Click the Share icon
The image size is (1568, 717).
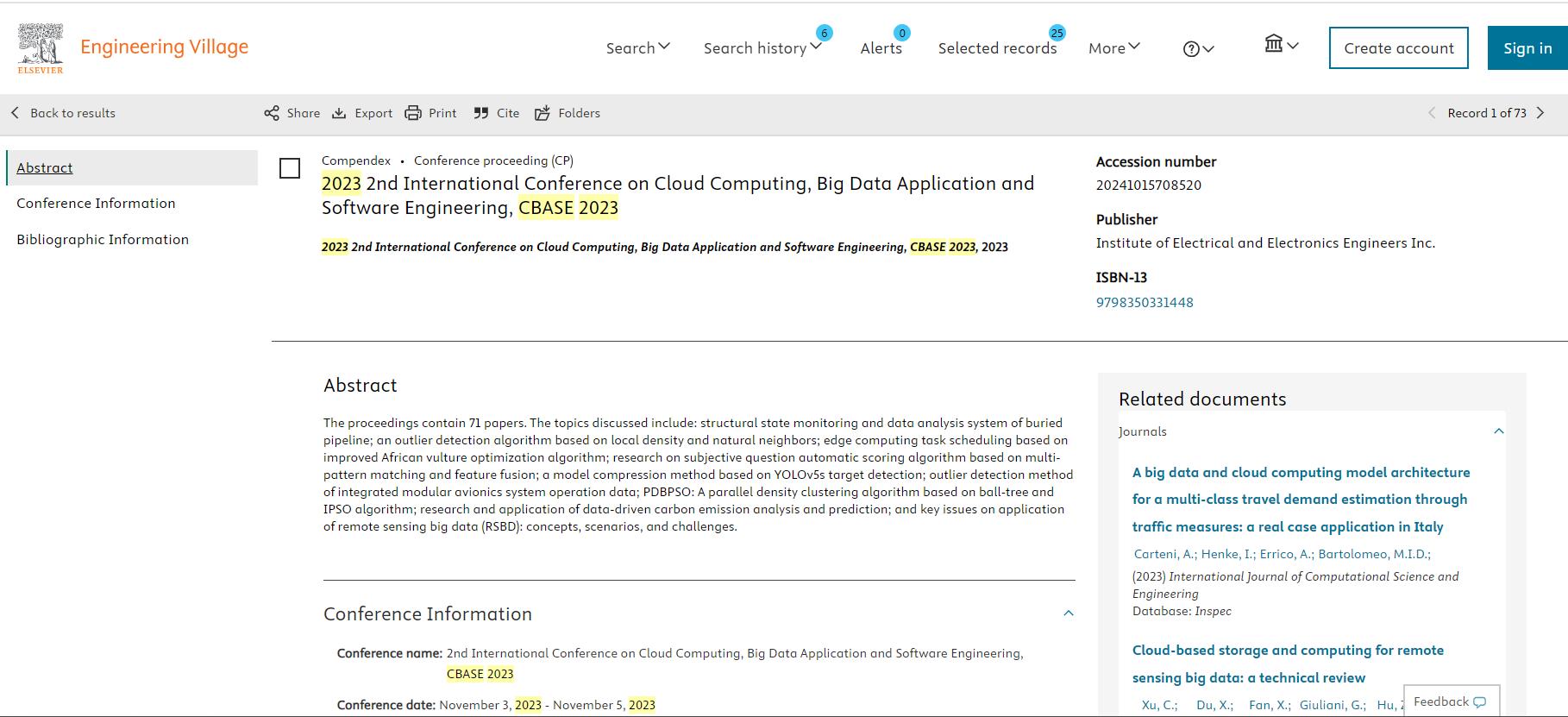pyautogui.click(x=272, y=113)
